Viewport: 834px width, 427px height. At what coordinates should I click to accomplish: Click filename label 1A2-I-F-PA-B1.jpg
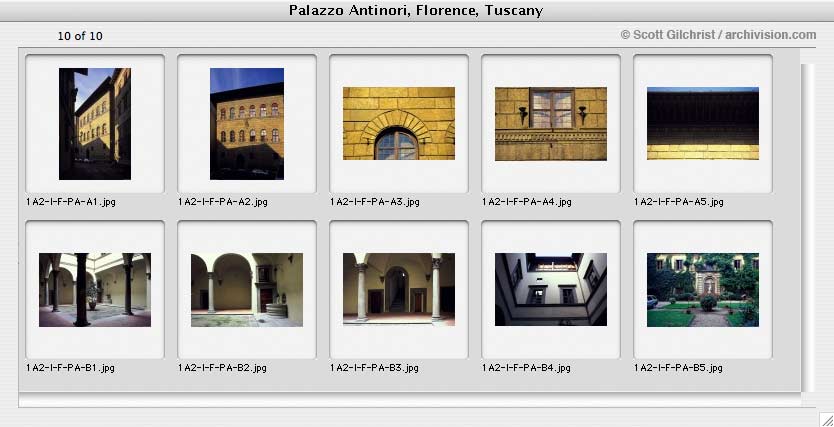(70, 368)
